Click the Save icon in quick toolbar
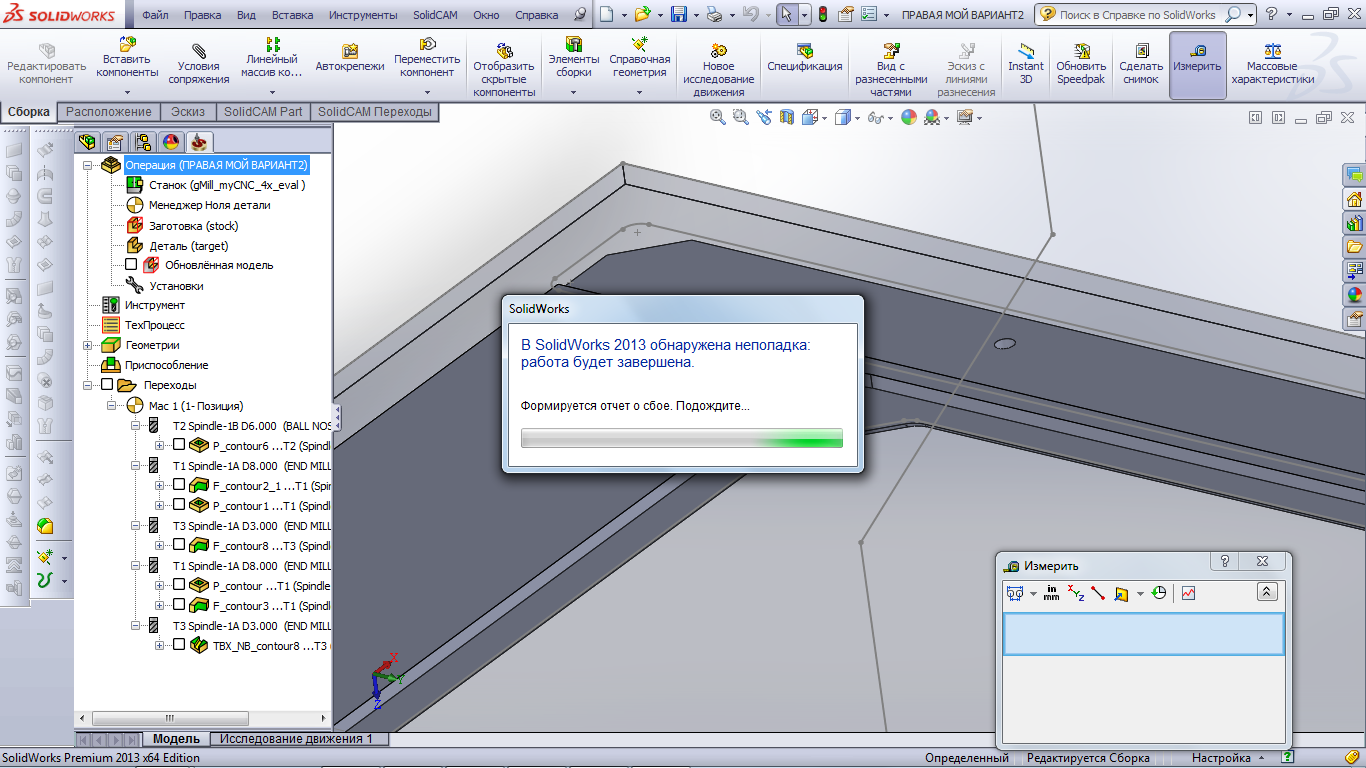The image size is (1366, 768). [678, 15]
